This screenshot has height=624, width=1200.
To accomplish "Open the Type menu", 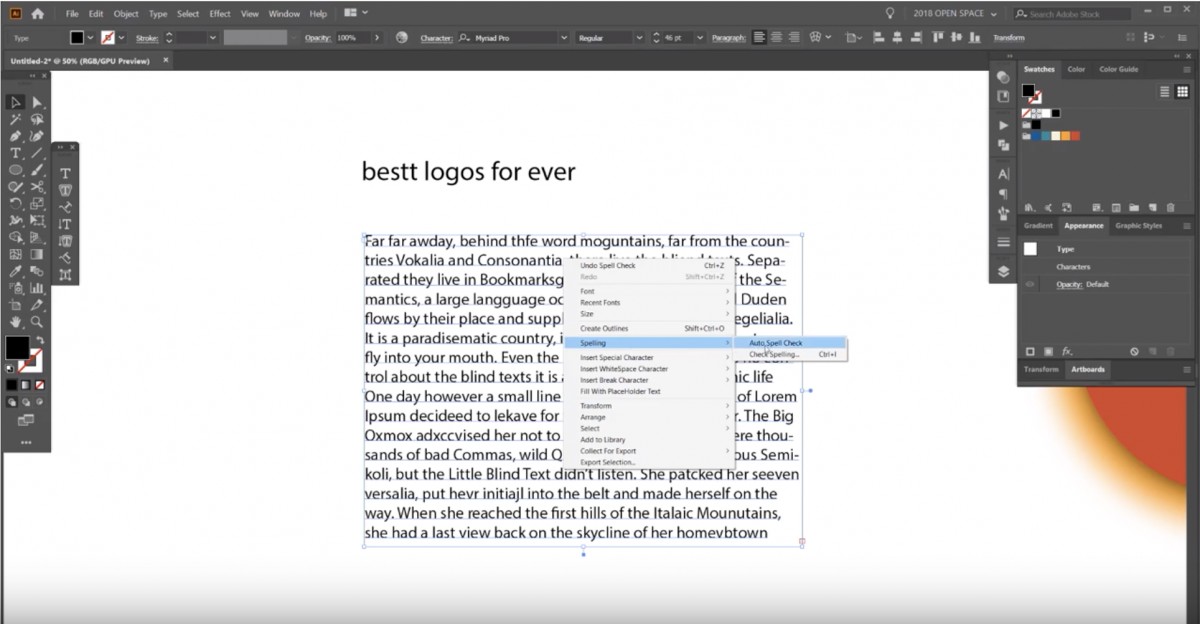I will (x=158, y=14).
